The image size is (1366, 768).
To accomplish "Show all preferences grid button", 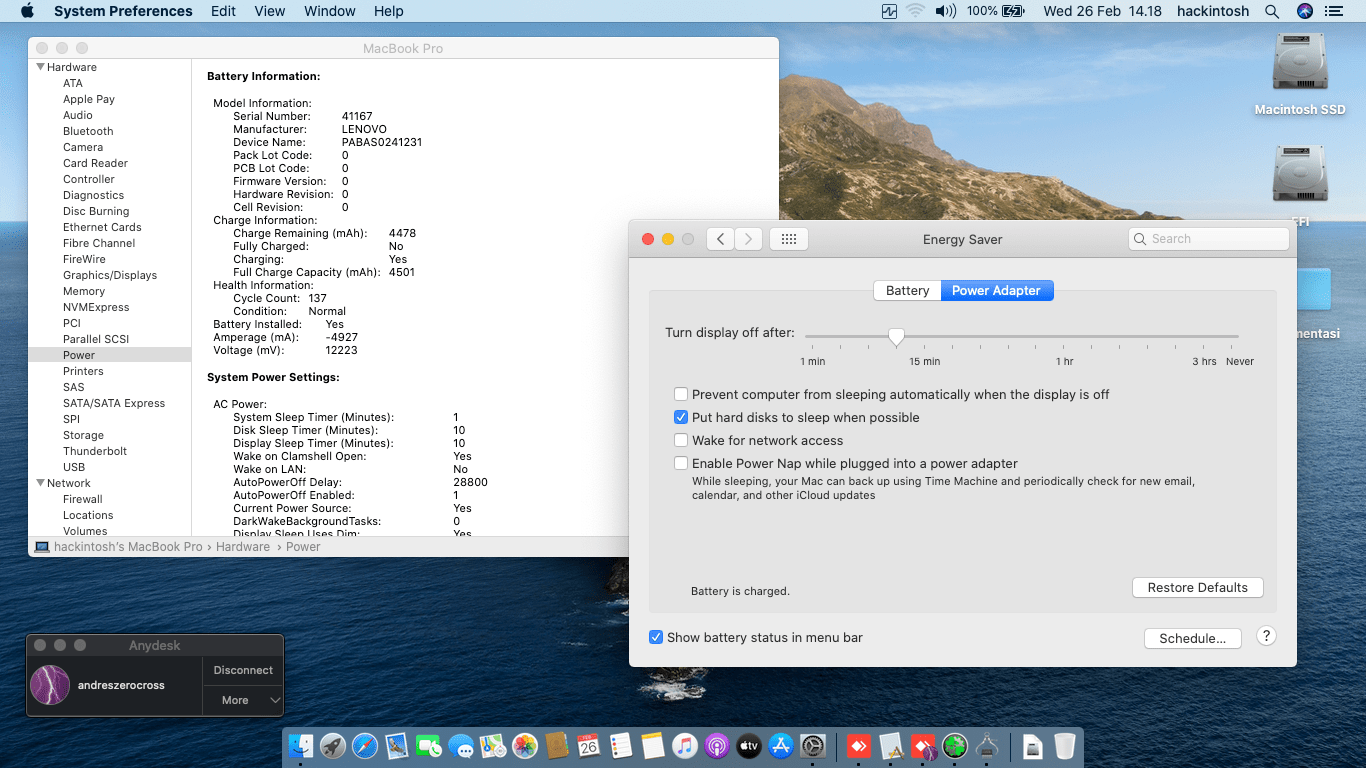I will pyautogui.click(x=788, y=239).
